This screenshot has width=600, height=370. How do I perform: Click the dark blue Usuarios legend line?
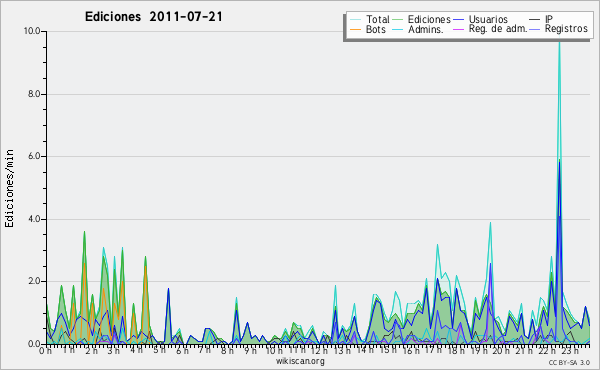458,20
